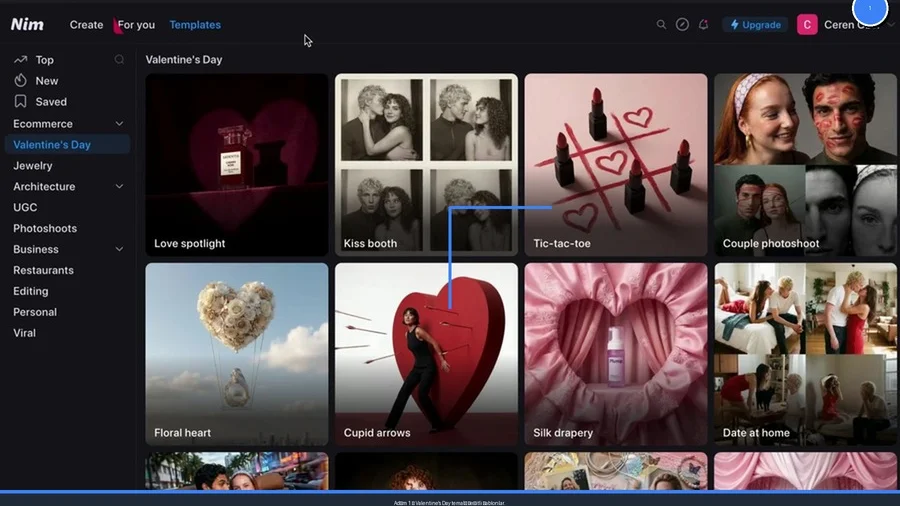
Task: Open the Silk drapery template
Action: pos(615,354)
